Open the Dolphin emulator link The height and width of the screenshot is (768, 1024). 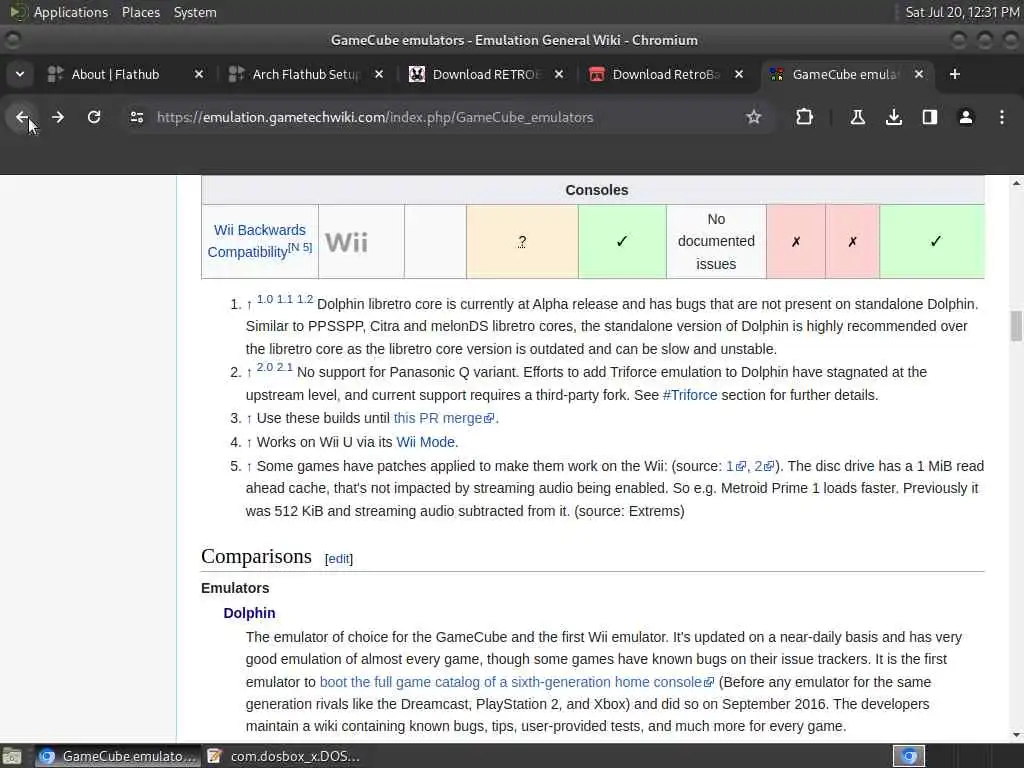pyautogui.click(x=249, y=613)
